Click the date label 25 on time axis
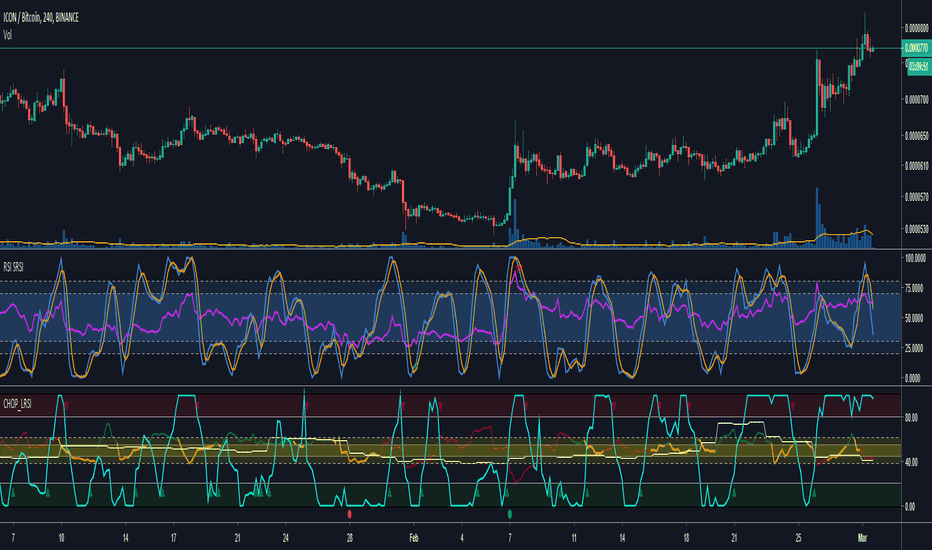The image size is (932, 550). click(x=798, y=538)
